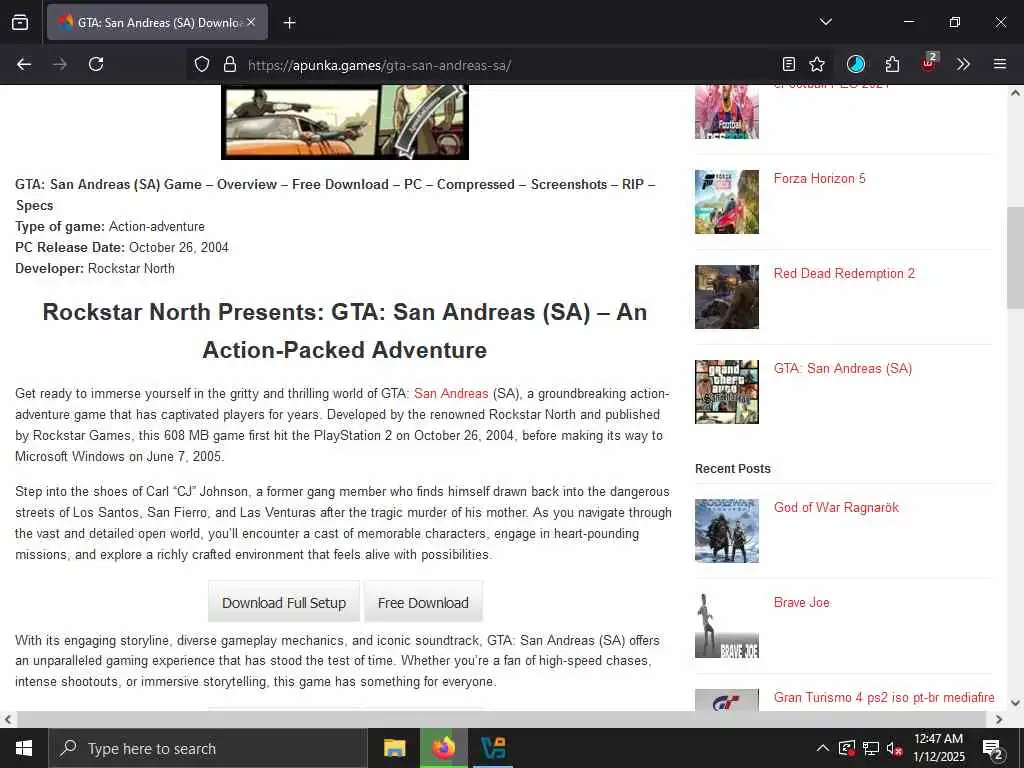This screenshot has width=1024, height=768.
Task: Open the VirtualBox-style taskbar app icon
Action: click(x=493, y=748)
